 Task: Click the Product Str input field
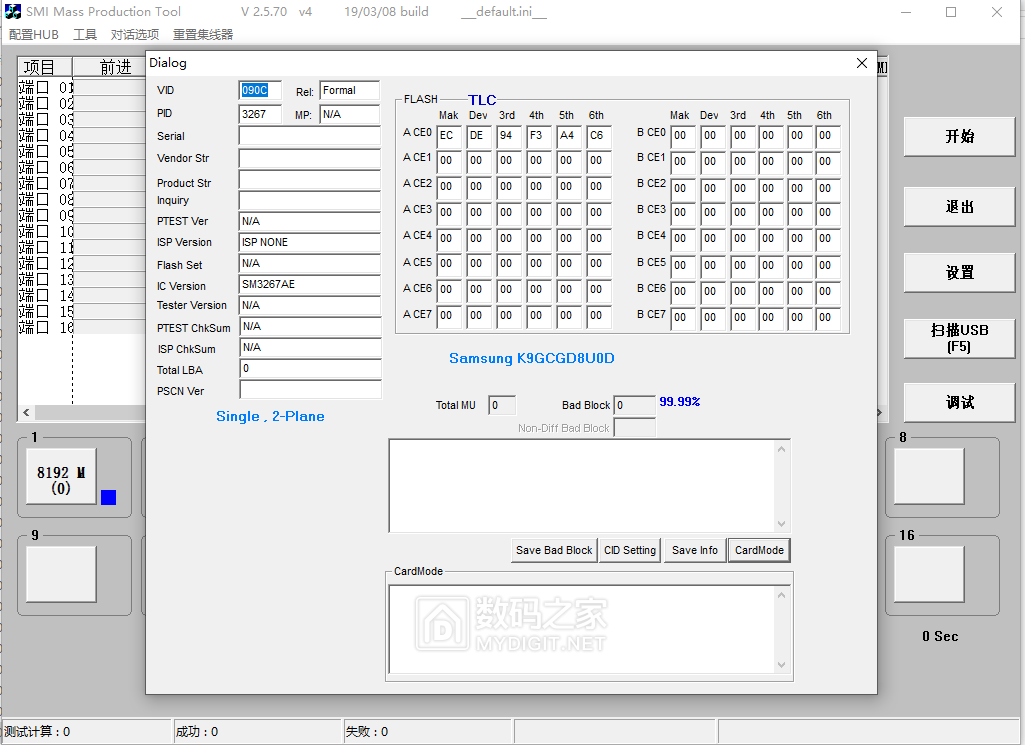(309, 180)
